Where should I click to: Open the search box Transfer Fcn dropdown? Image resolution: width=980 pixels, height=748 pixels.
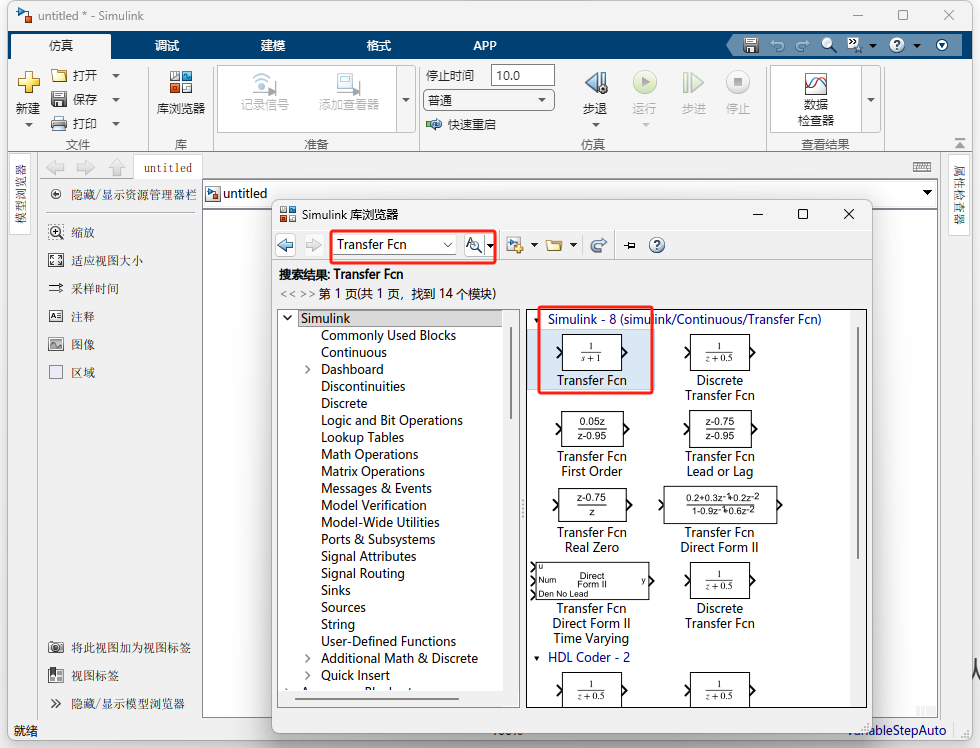pos(448,245)
